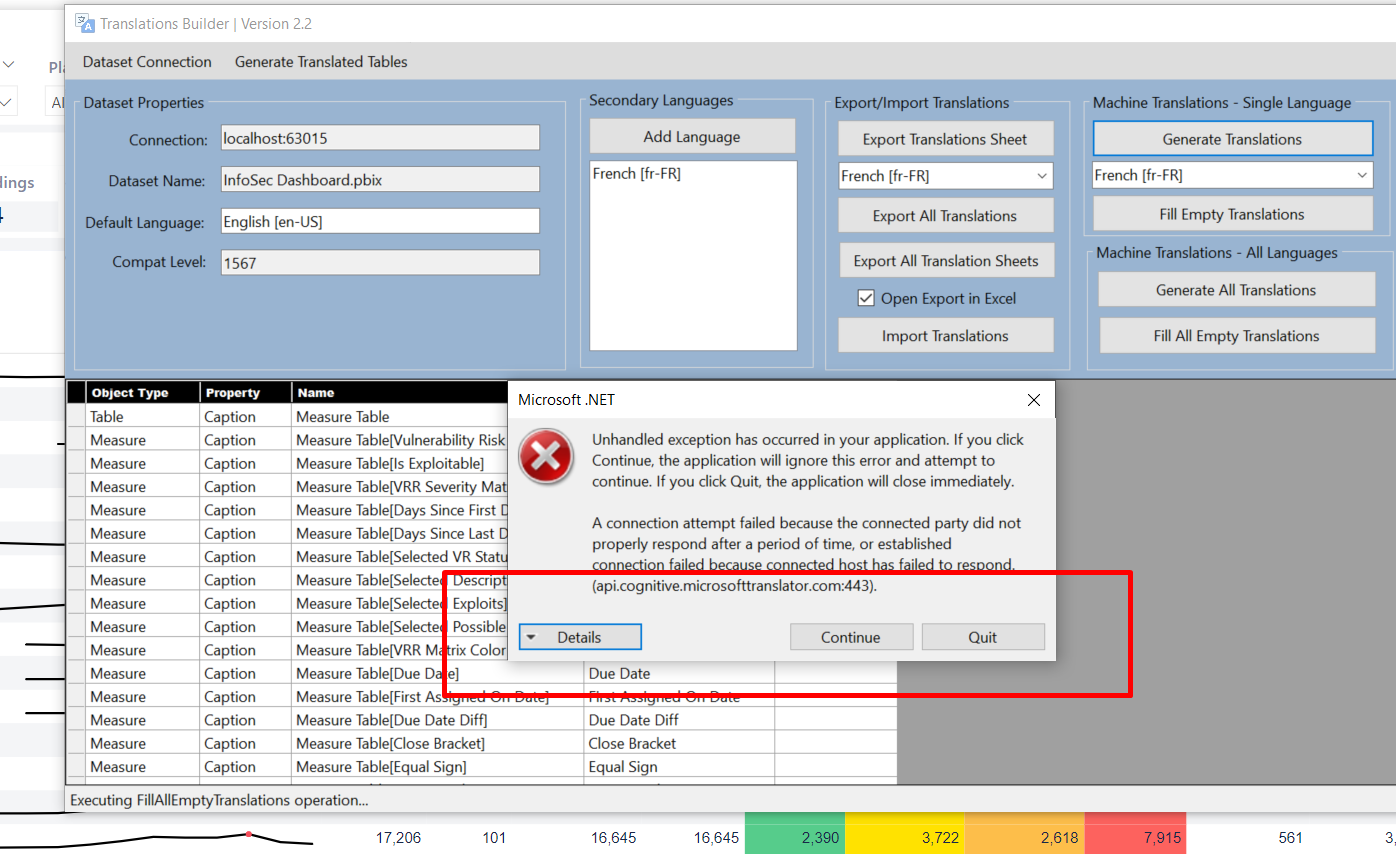Expand the Details section of error dialog
Screen dimensions: 1396x854
pos(580,637)
